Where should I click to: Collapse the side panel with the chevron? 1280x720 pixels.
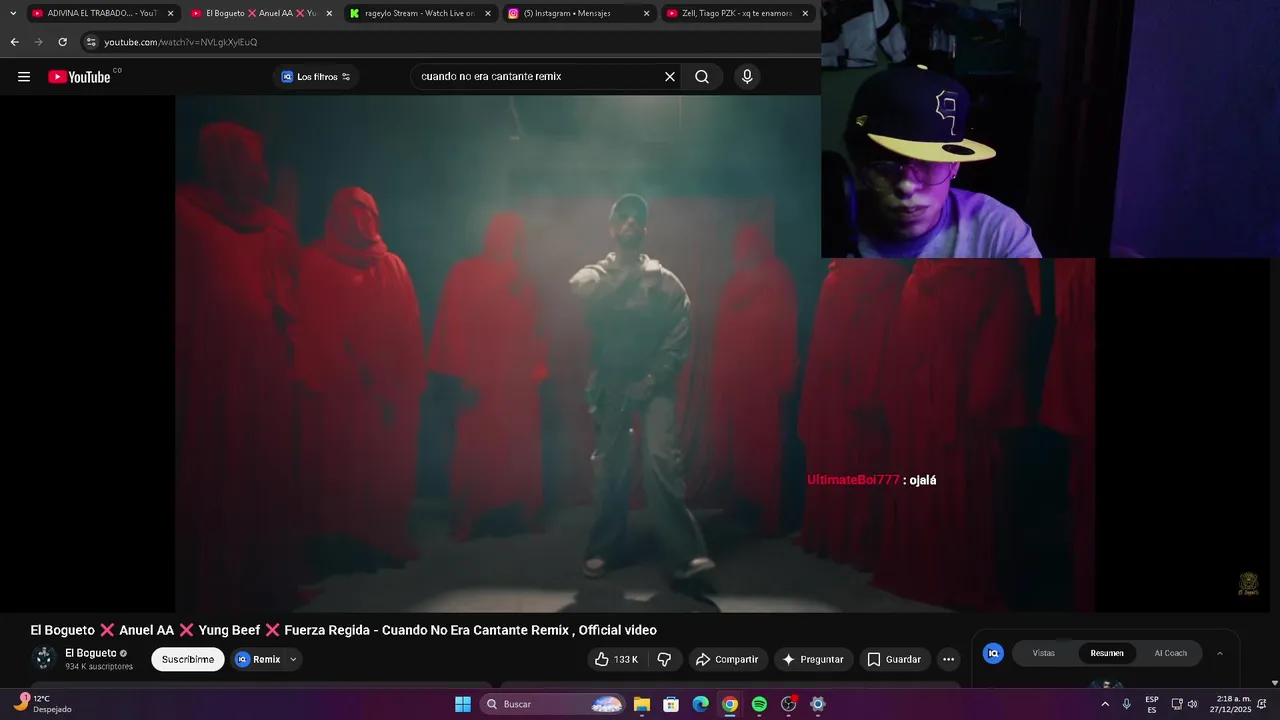(x=1220, y=653)
